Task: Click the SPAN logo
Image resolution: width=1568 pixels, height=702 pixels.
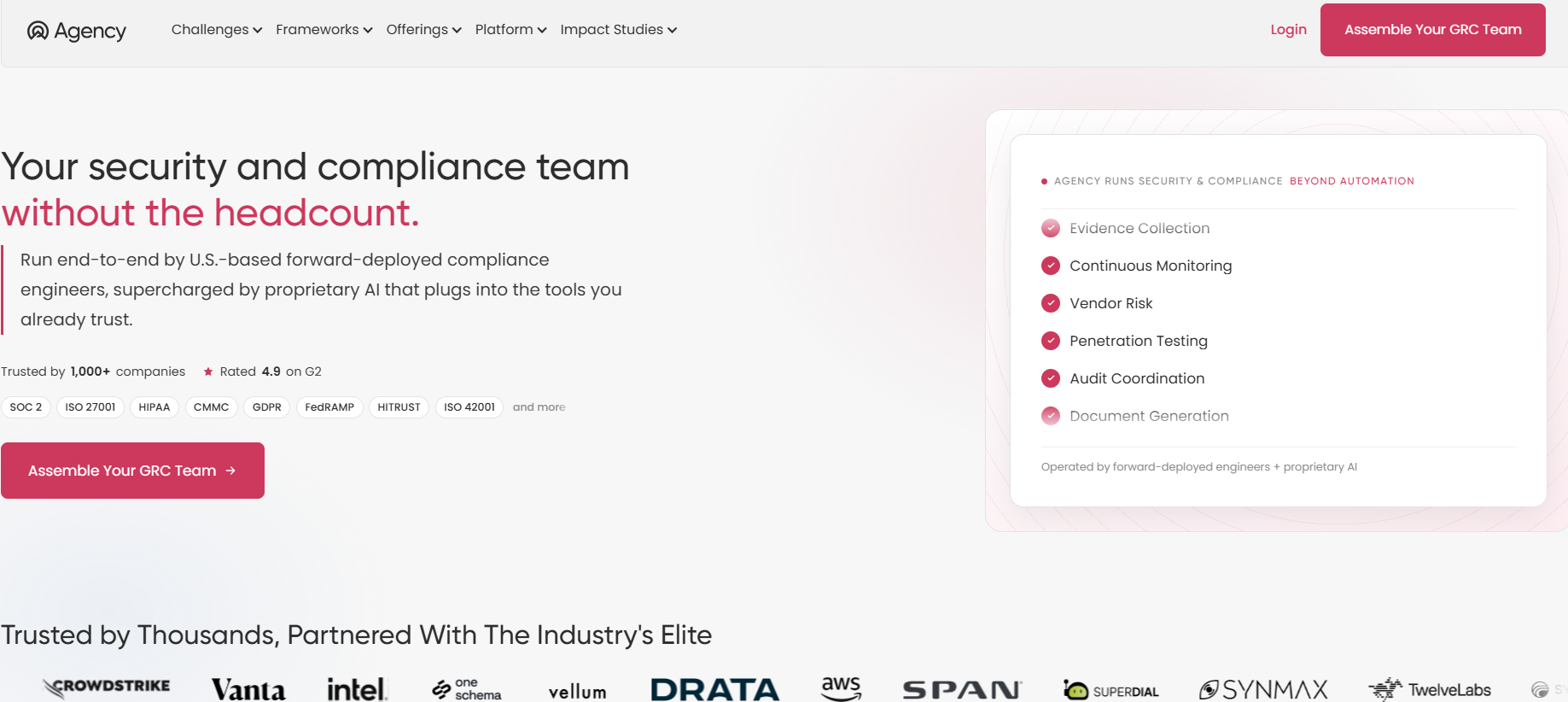Action: pos(962,690)
